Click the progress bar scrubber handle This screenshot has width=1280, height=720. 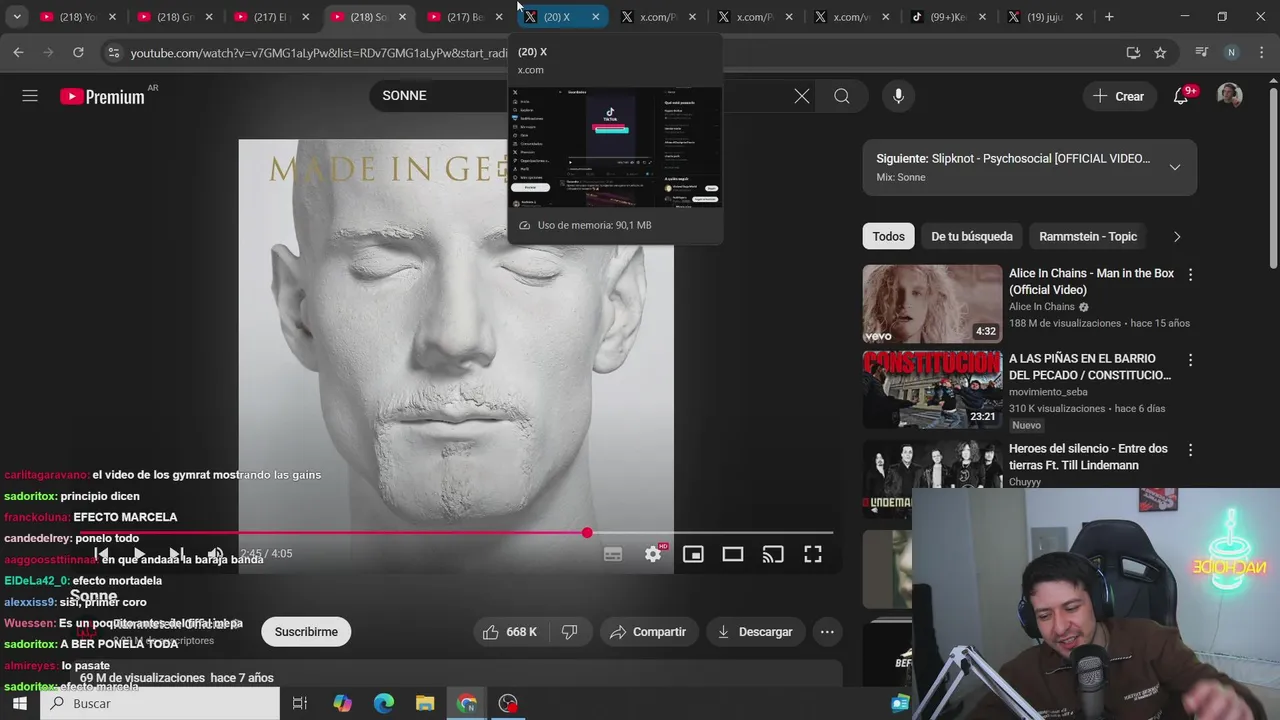(x=587, y=533)
